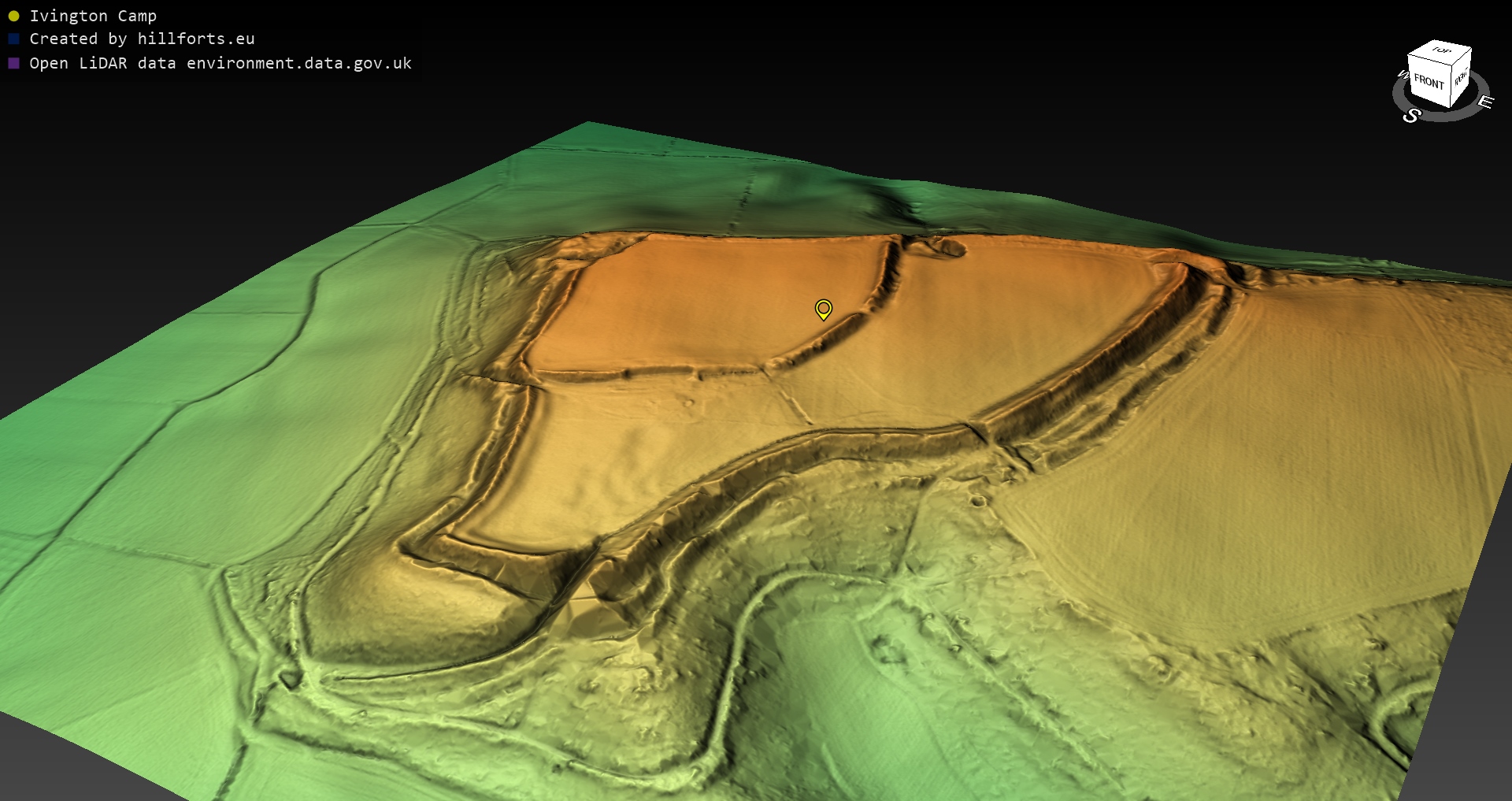Viewport: 1512px width, 801px height.
Task: Toggle the Open LiDAR data legend entry
Action: click(x=220, y=63)
